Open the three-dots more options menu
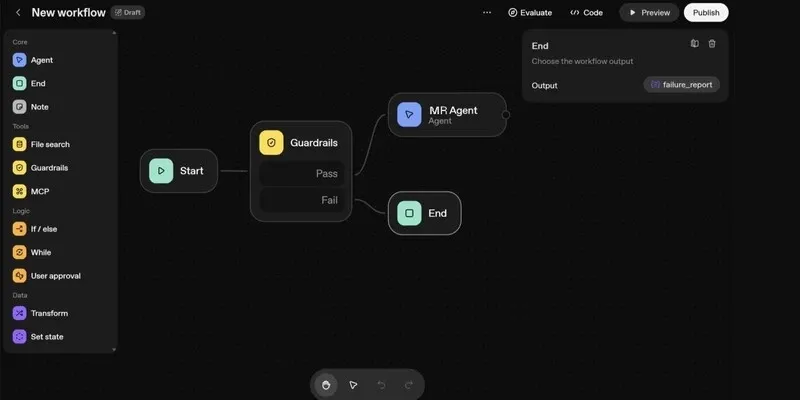 coord(487,13)
